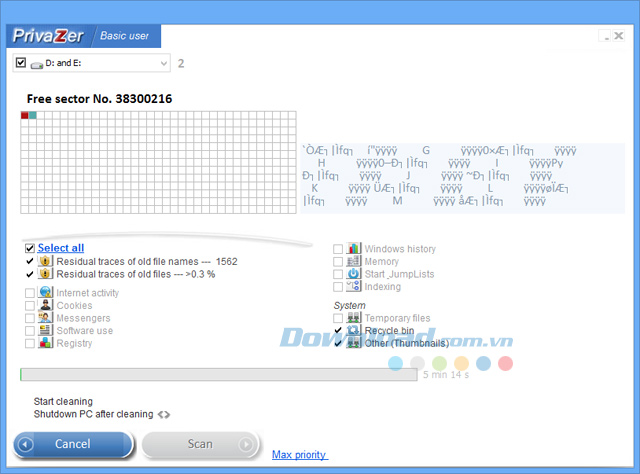Click the Select all link

click(61, 248)
